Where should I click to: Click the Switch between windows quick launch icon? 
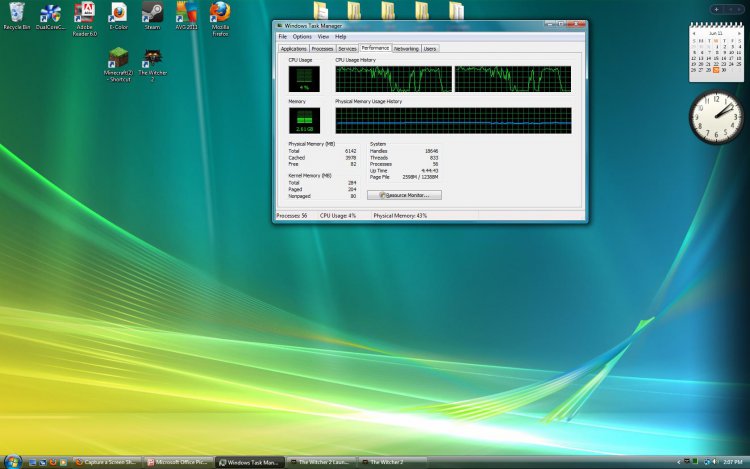(43, 462)
